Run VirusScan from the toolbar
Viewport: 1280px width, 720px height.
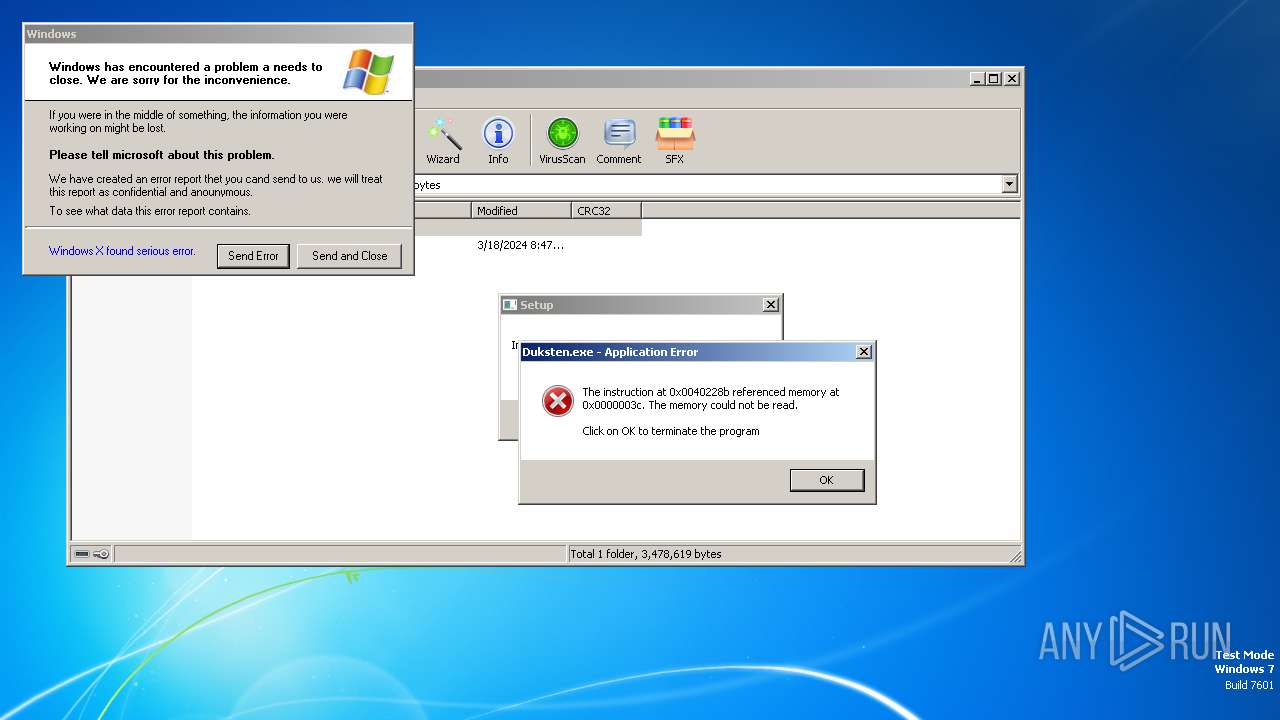click(562, 141)
